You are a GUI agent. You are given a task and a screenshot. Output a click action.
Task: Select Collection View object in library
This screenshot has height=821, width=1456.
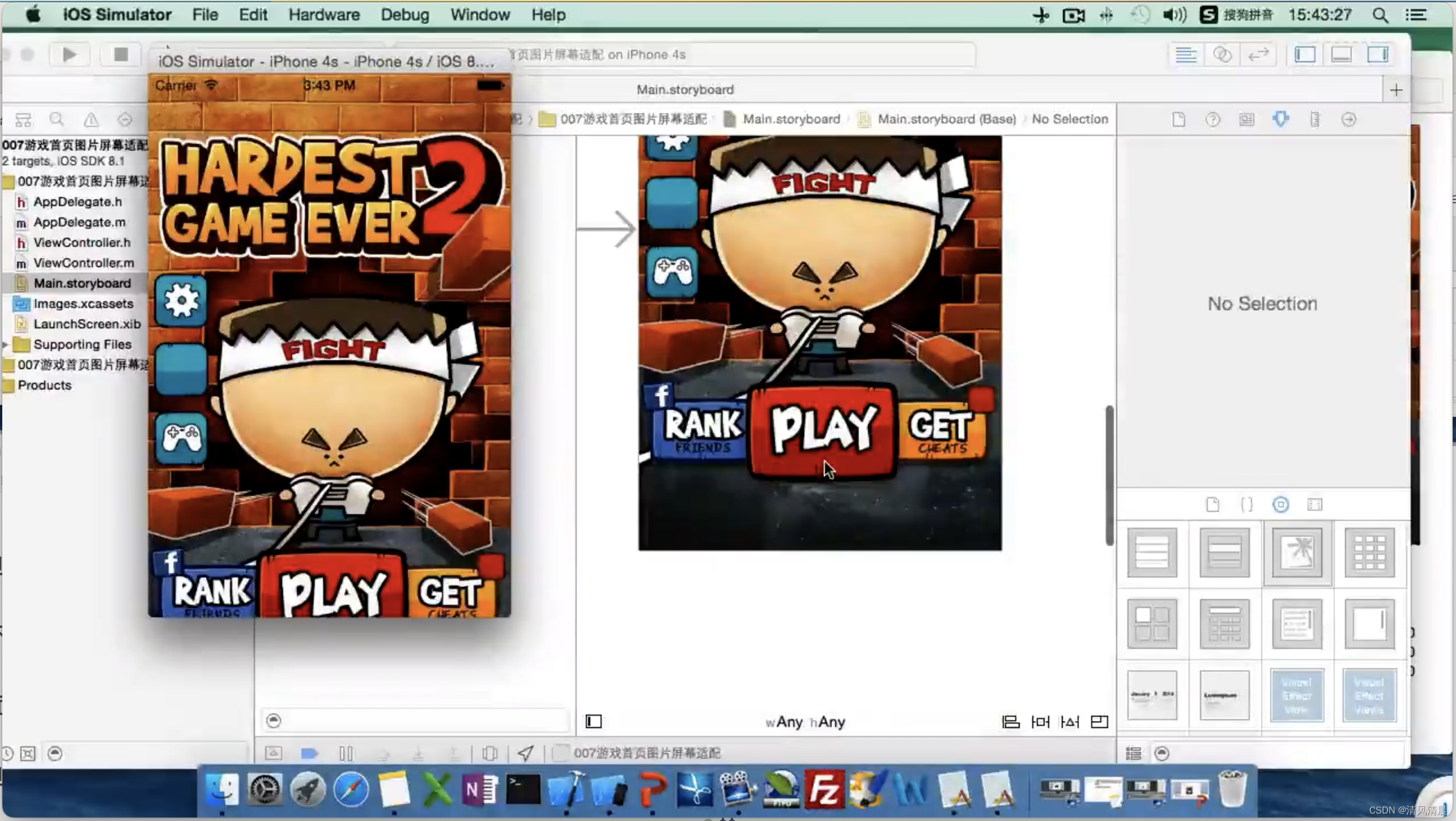[x=1369, y=553]
